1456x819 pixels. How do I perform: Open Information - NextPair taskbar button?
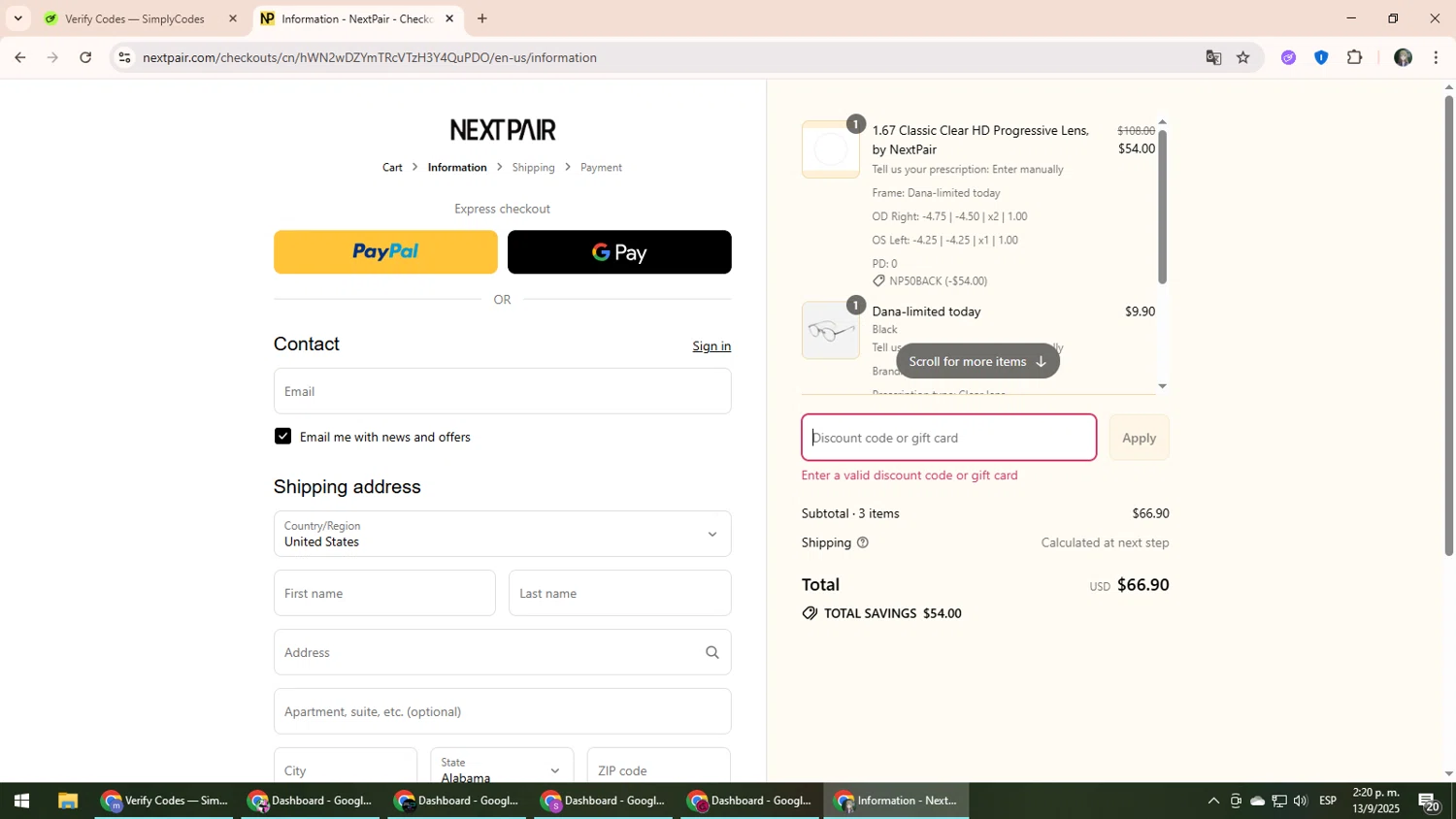pos(897,801)
